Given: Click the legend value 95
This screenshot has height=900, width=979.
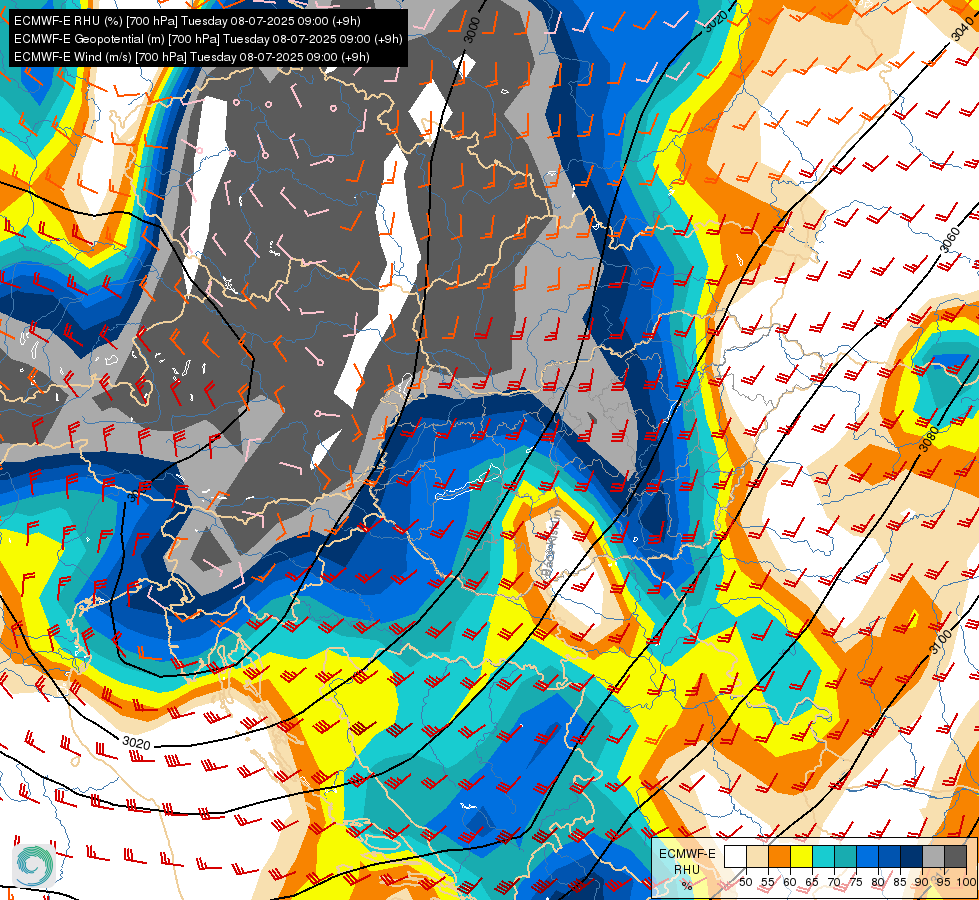Looking at the screenshot, I should [943, 882].
